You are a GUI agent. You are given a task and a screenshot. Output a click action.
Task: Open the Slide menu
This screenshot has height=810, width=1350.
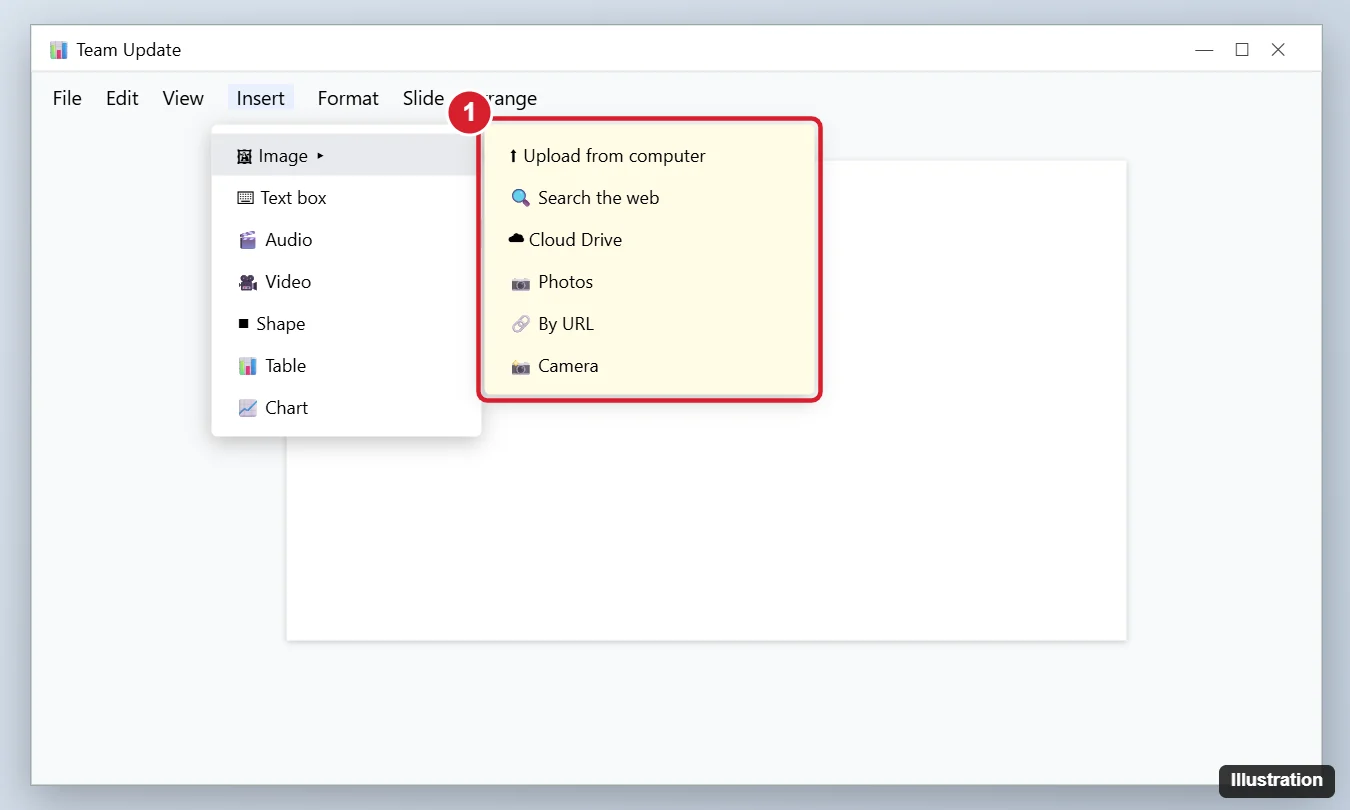click(423, 98)
